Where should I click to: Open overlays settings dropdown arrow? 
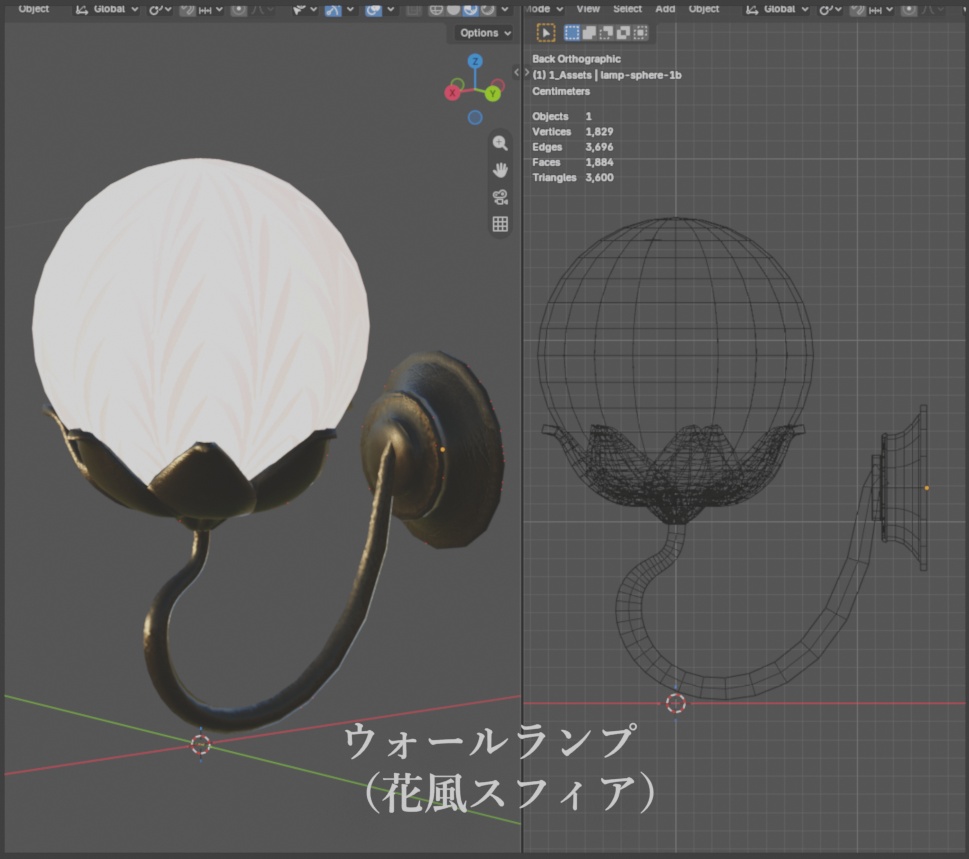[x=391, y=9]
